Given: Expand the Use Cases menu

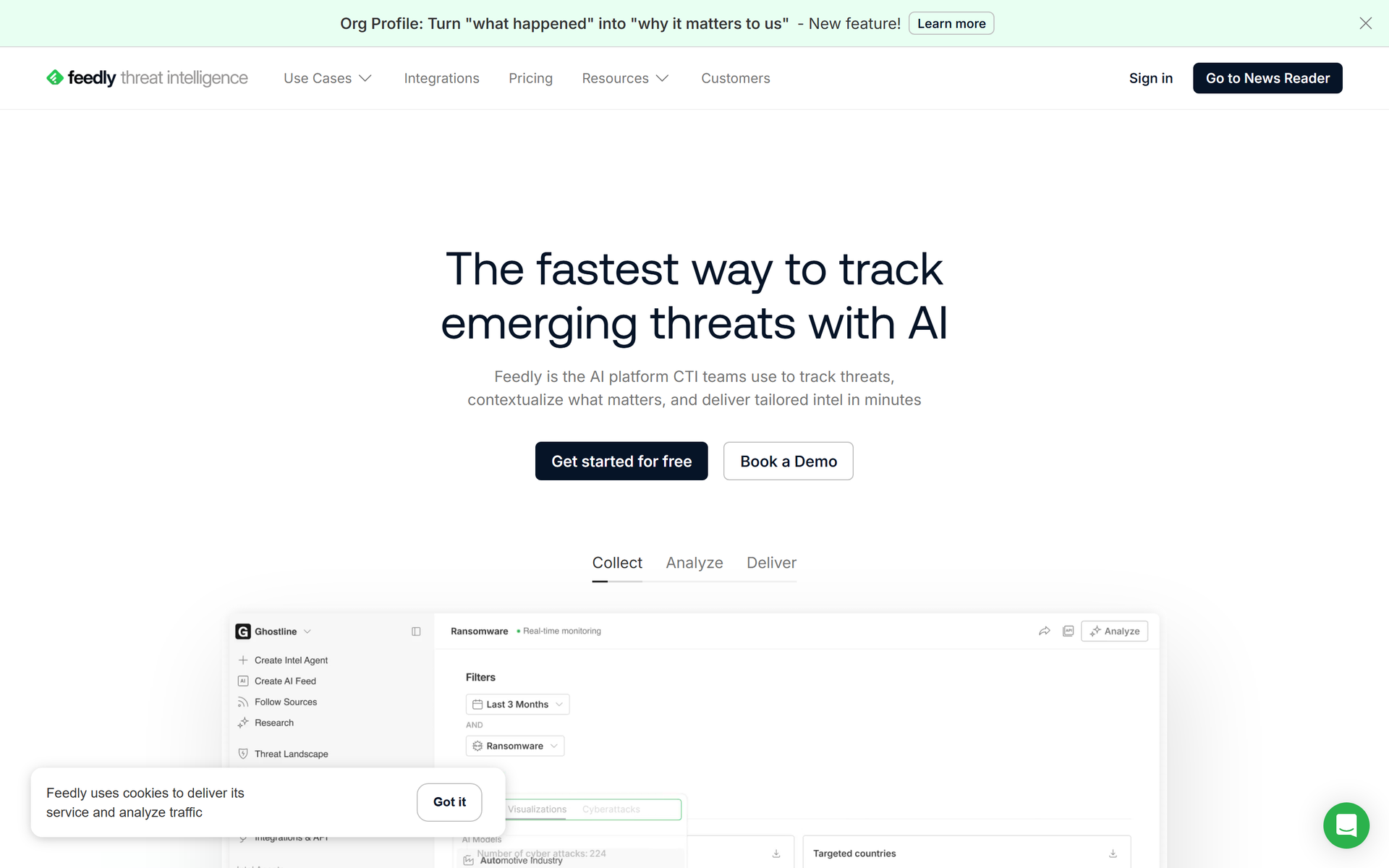Looking at the screenshot, I should (x=328, y=78).
